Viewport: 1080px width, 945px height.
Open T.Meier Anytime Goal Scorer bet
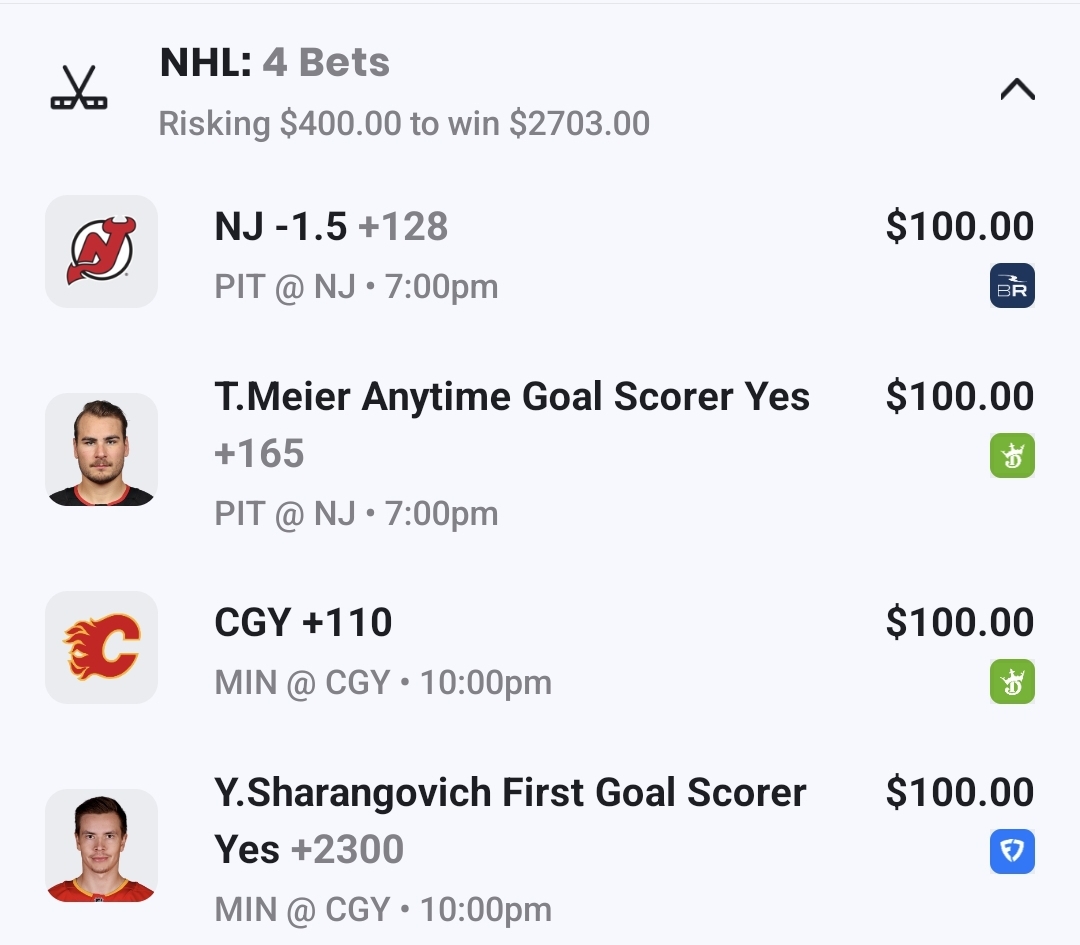pos(512,397)
